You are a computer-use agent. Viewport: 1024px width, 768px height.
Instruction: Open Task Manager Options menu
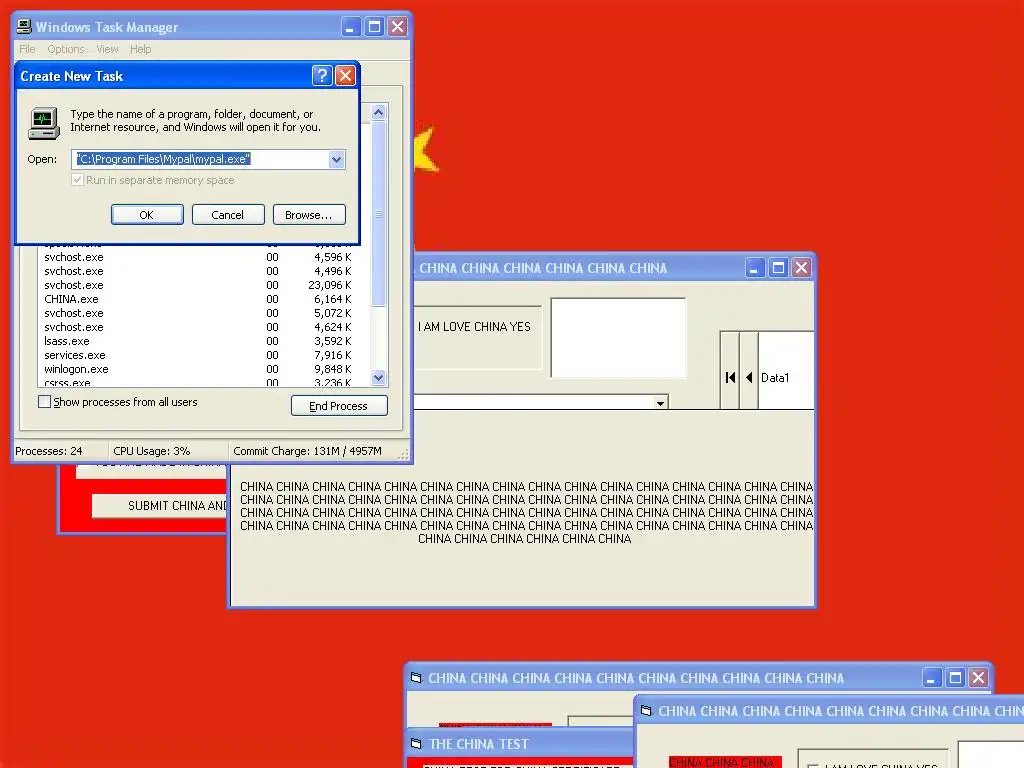(66, 49)
